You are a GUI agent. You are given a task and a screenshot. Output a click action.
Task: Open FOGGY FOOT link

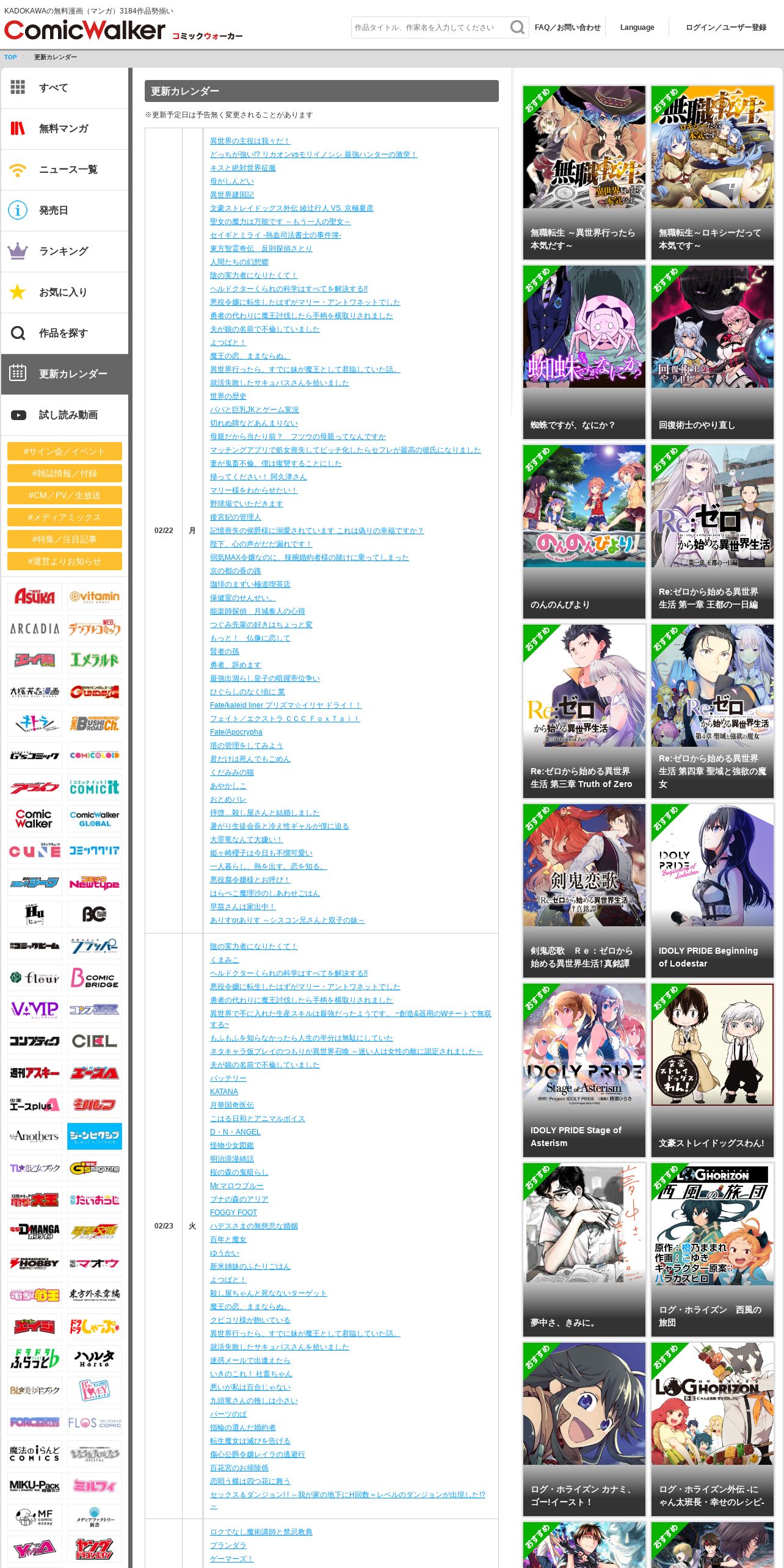pyautogui.click(x=234, y=1213)
